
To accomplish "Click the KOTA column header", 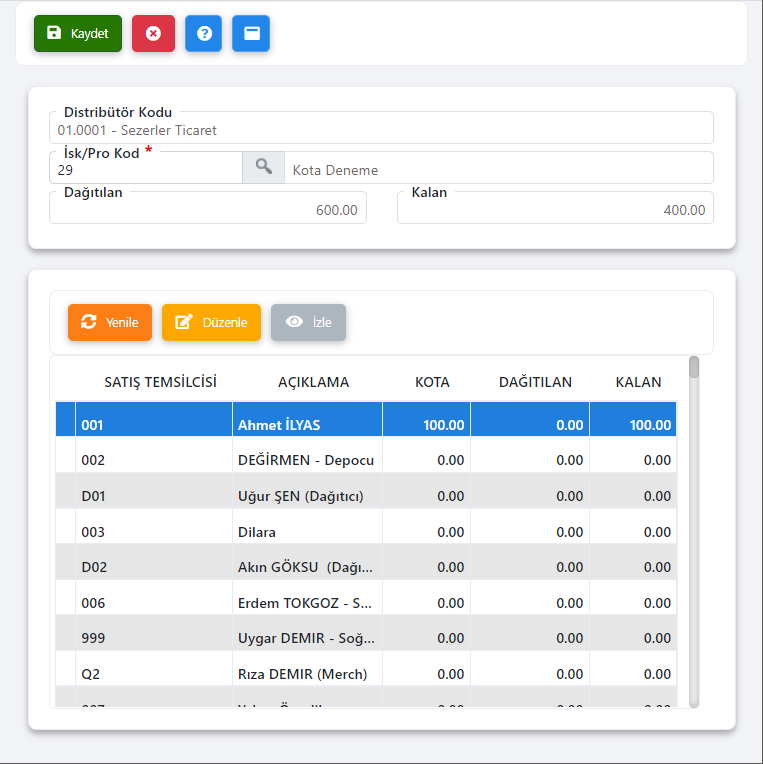I will click(432, 382).
